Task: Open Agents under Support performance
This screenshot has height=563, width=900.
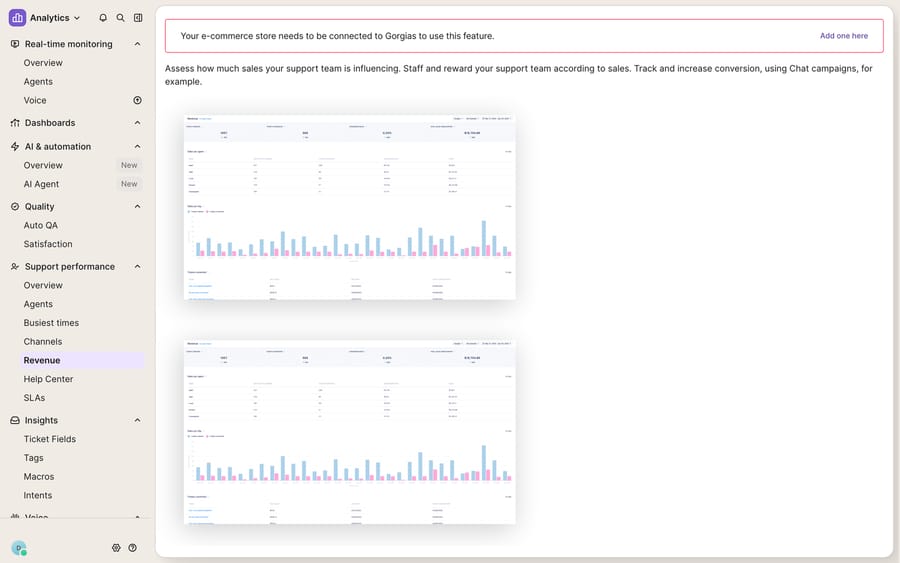Action: [x=38, y=304]
